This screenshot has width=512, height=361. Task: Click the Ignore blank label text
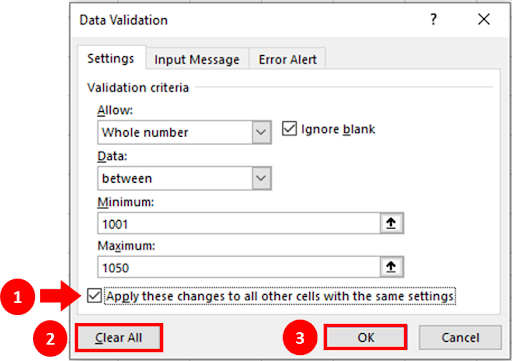click(x=338, y=129)
